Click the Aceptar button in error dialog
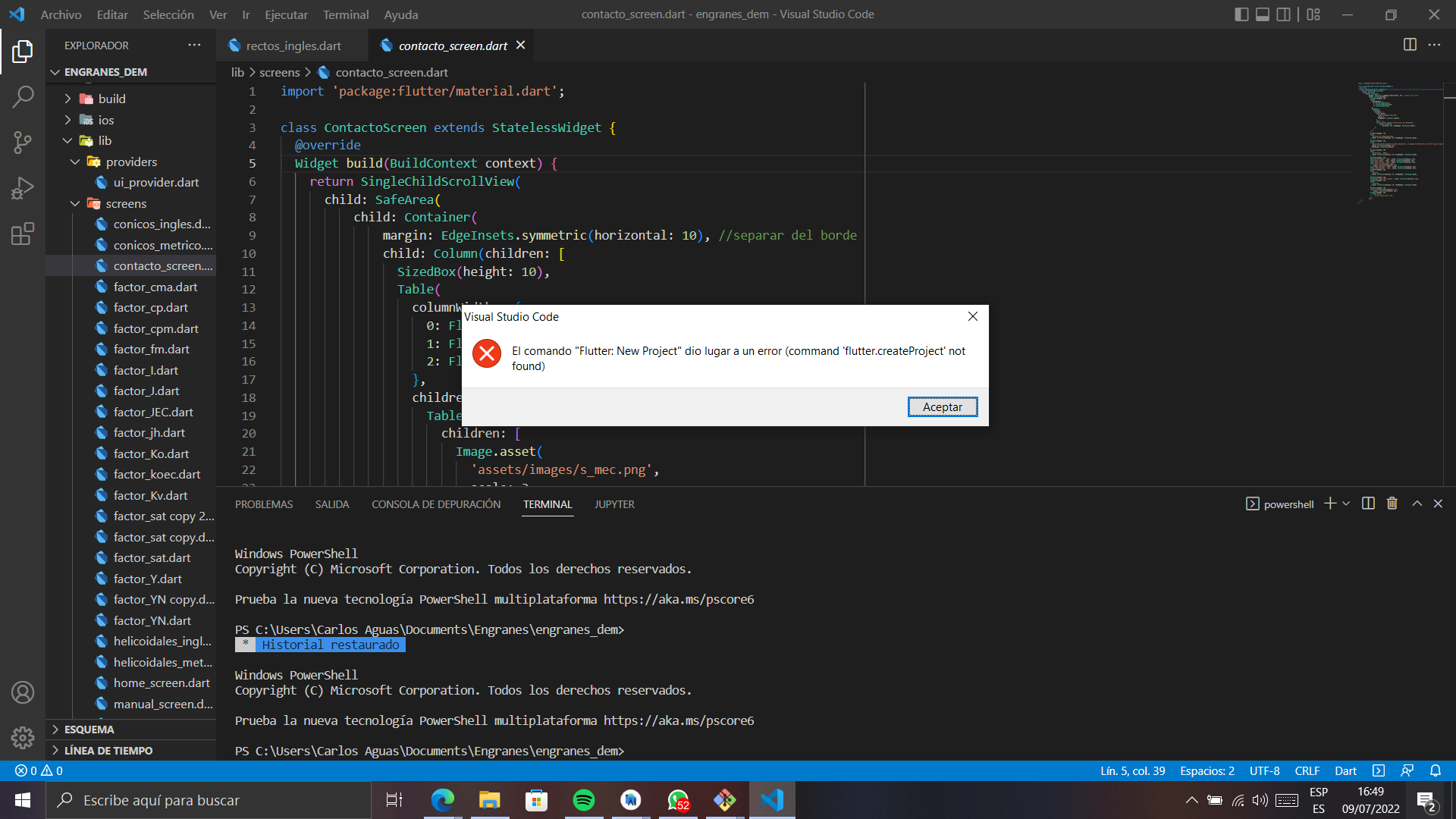The image size is (1456, 819). coord(943,407)
